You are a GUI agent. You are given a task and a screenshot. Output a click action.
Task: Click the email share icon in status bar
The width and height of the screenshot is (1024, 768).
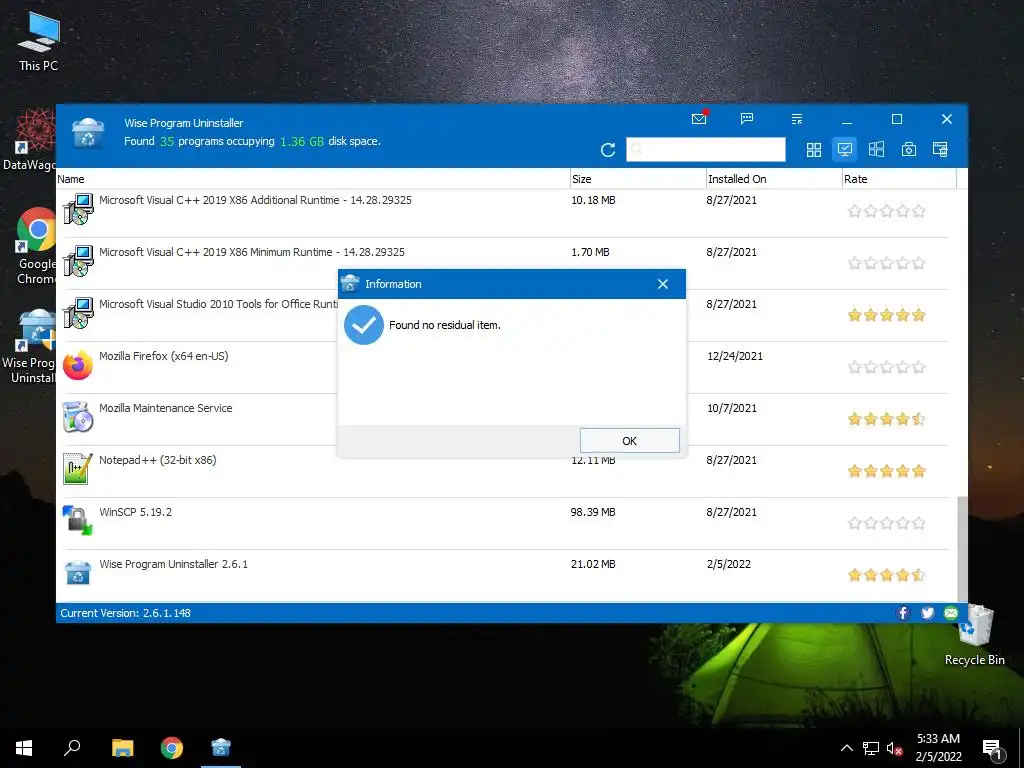951,613
